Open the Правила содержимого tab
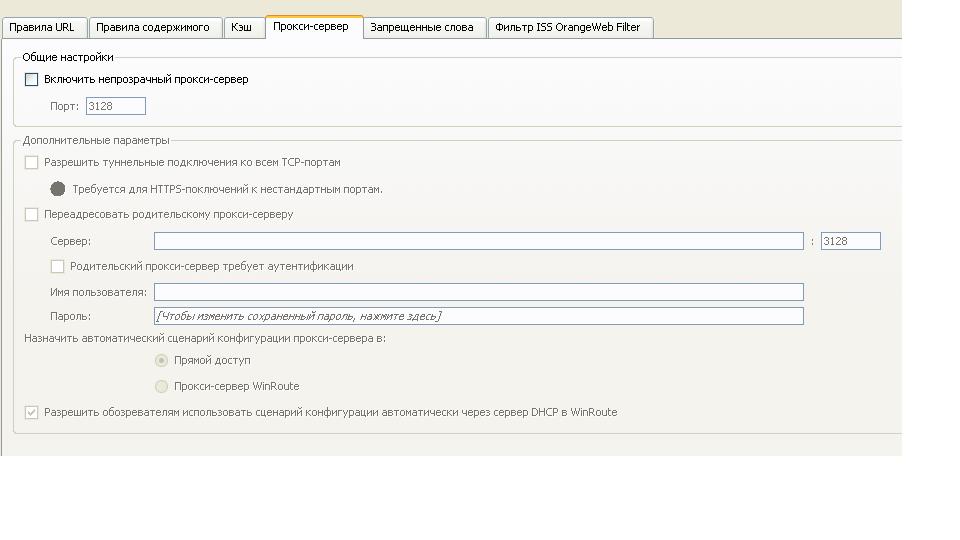Screen dimensions: 960x540 tap(156, 28)
